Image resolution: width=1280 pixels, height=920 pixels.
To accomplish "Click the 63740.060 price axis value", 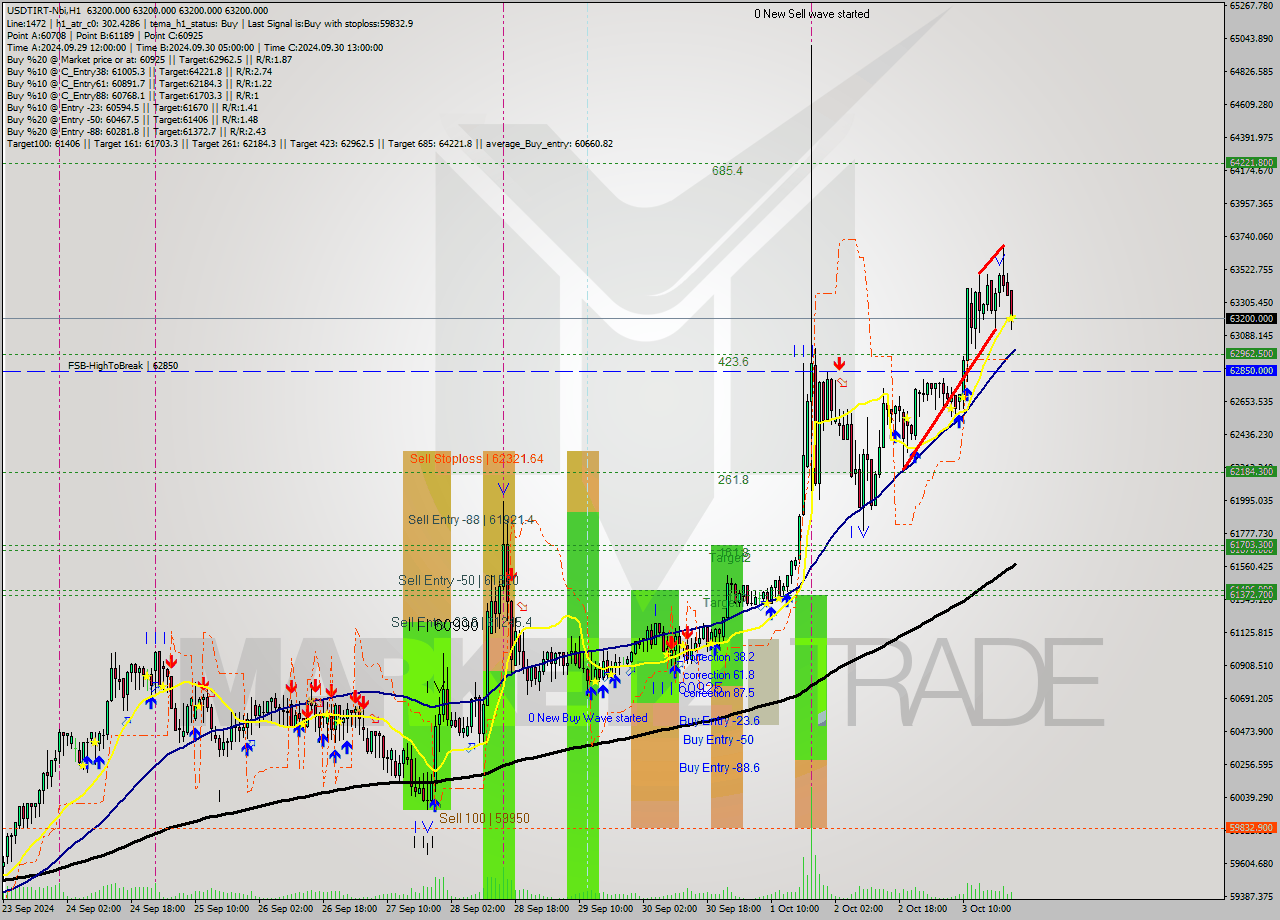I will tap(1252, 236).
